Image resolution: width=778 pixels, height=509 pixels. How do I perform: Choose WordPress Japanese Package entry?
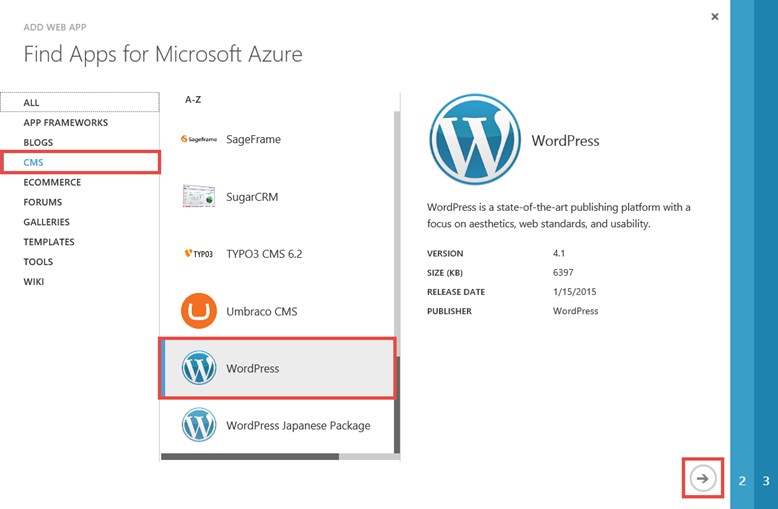point(277,425)
